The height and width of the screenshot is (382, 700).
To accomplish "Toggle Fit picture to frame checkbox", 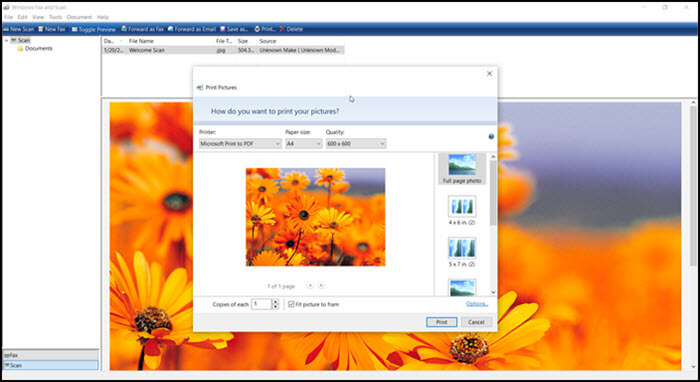I will point(291,304).
